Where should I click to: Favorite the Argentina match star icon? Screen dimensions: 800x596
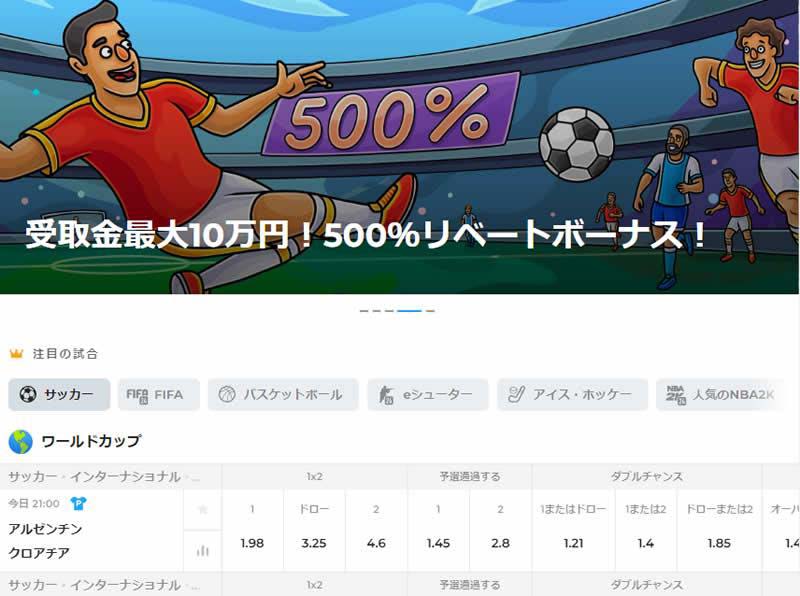pos(203,509)
